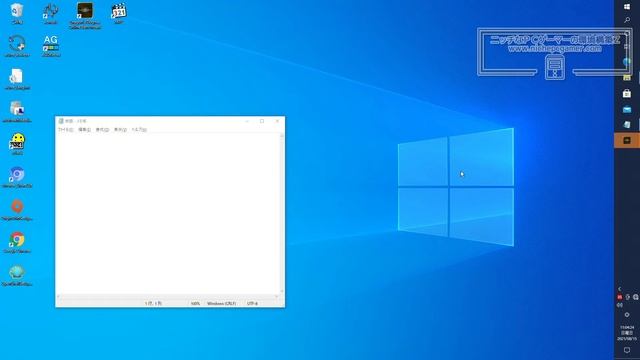Open the MPC clapperboard 321 desktop icon

coord(119,13)
